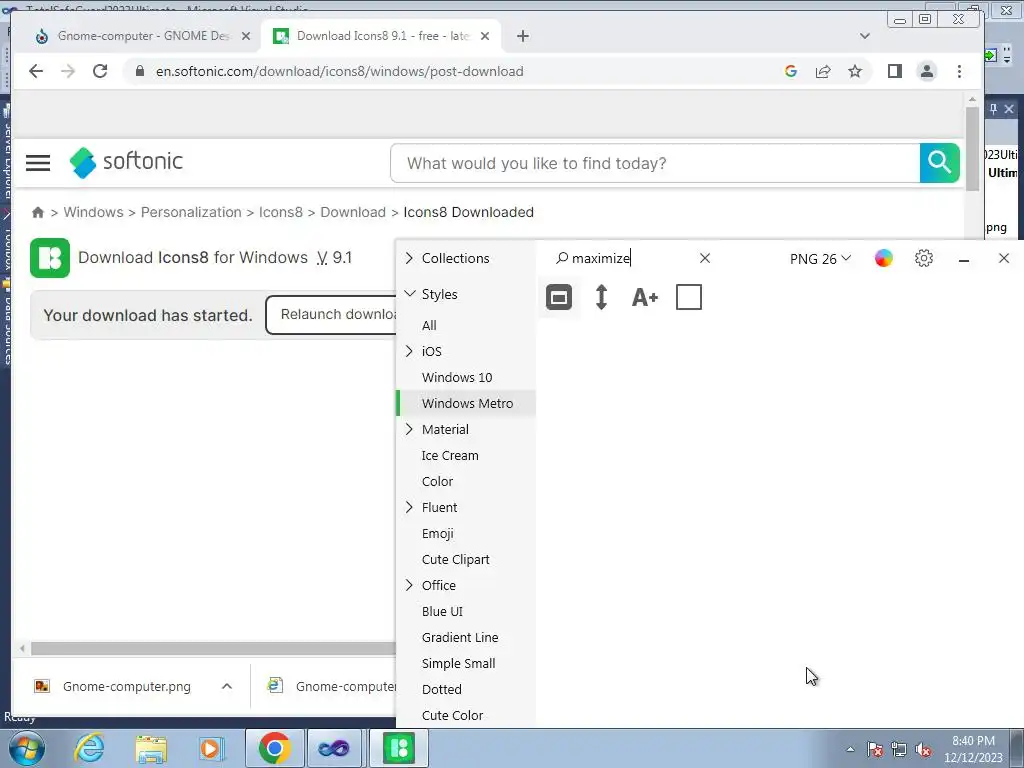Open the PNG 26 format dropdown
The width and height of the screenshot is (1024, 768).
tap(820, 259)
